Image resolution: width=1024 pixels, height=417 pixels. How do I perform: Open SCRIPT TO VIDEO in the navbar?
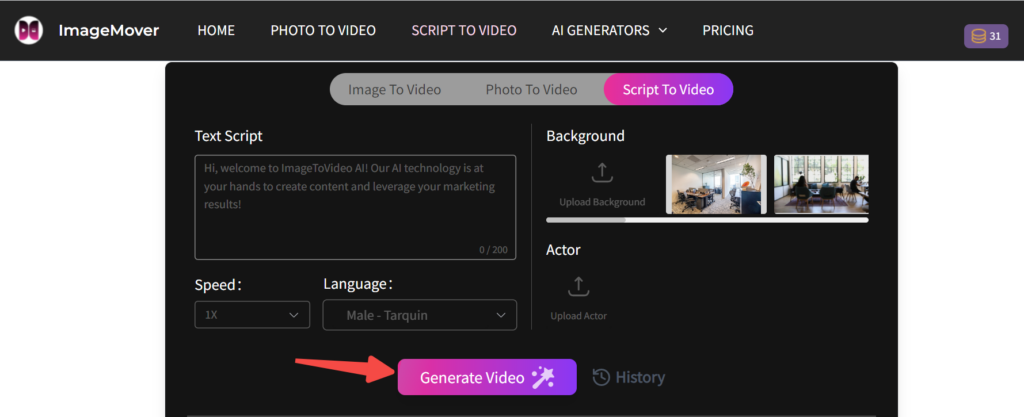pos(464,31)
